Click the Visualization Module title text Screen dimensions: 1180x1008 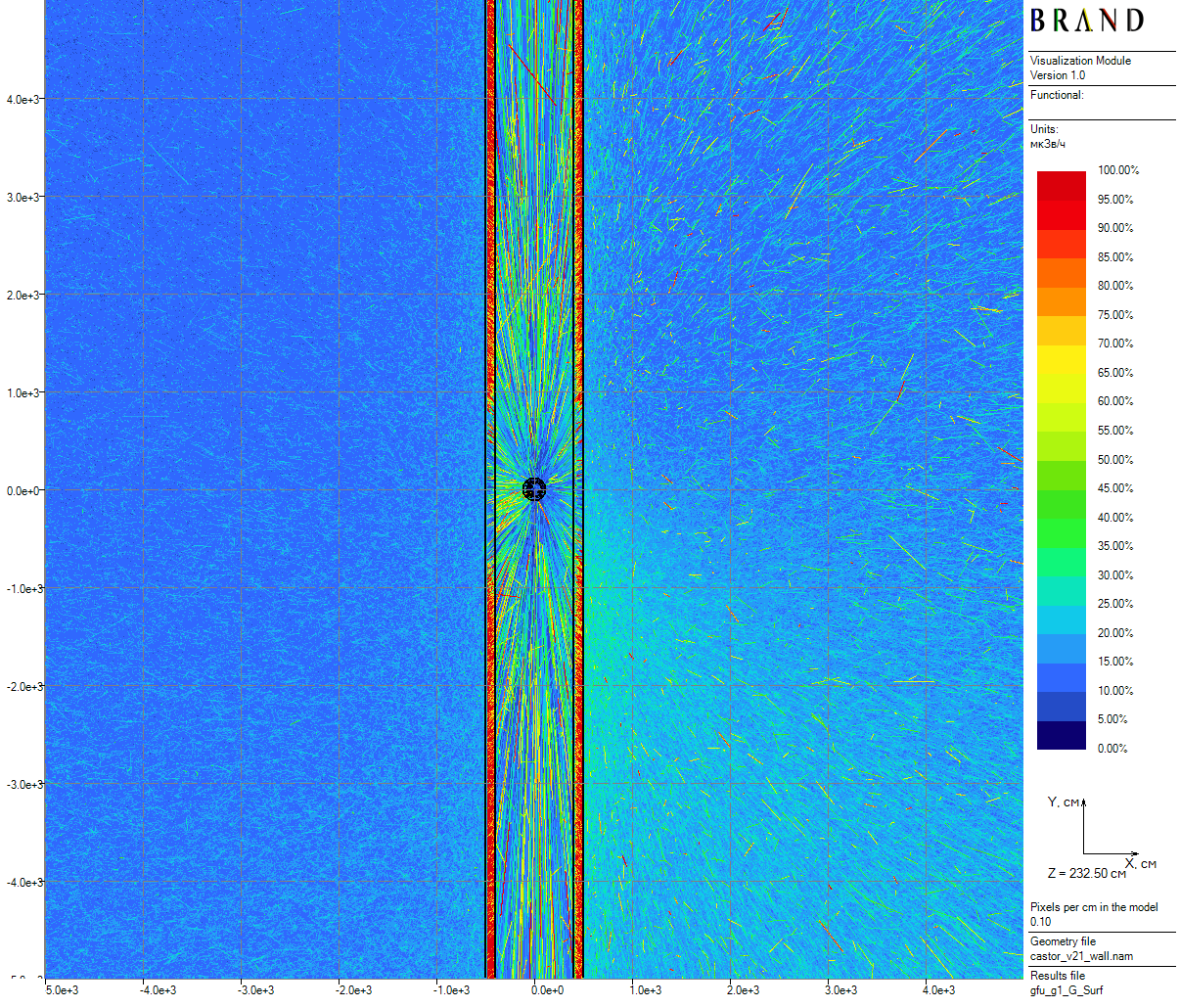1080,61
